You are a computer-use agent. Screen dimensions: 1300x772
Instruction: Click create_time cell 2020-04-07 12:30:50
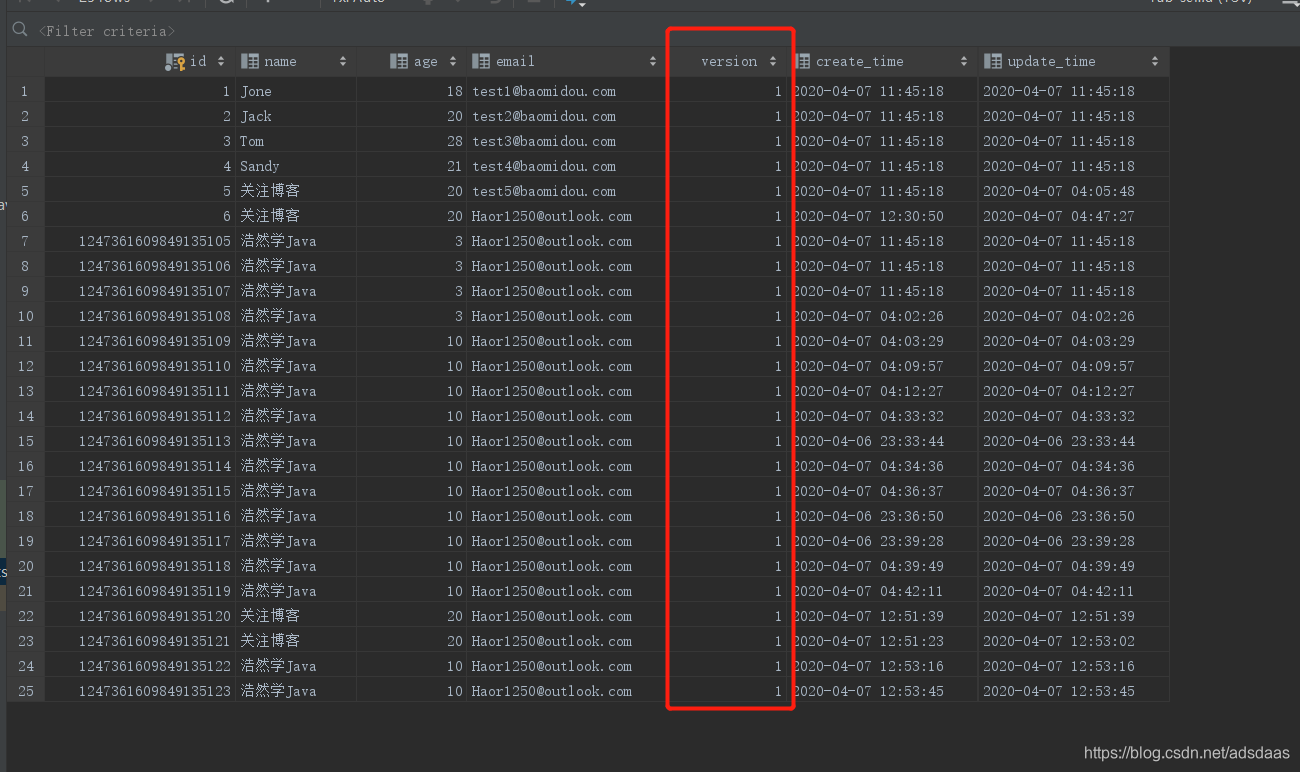tap(883, 216)
